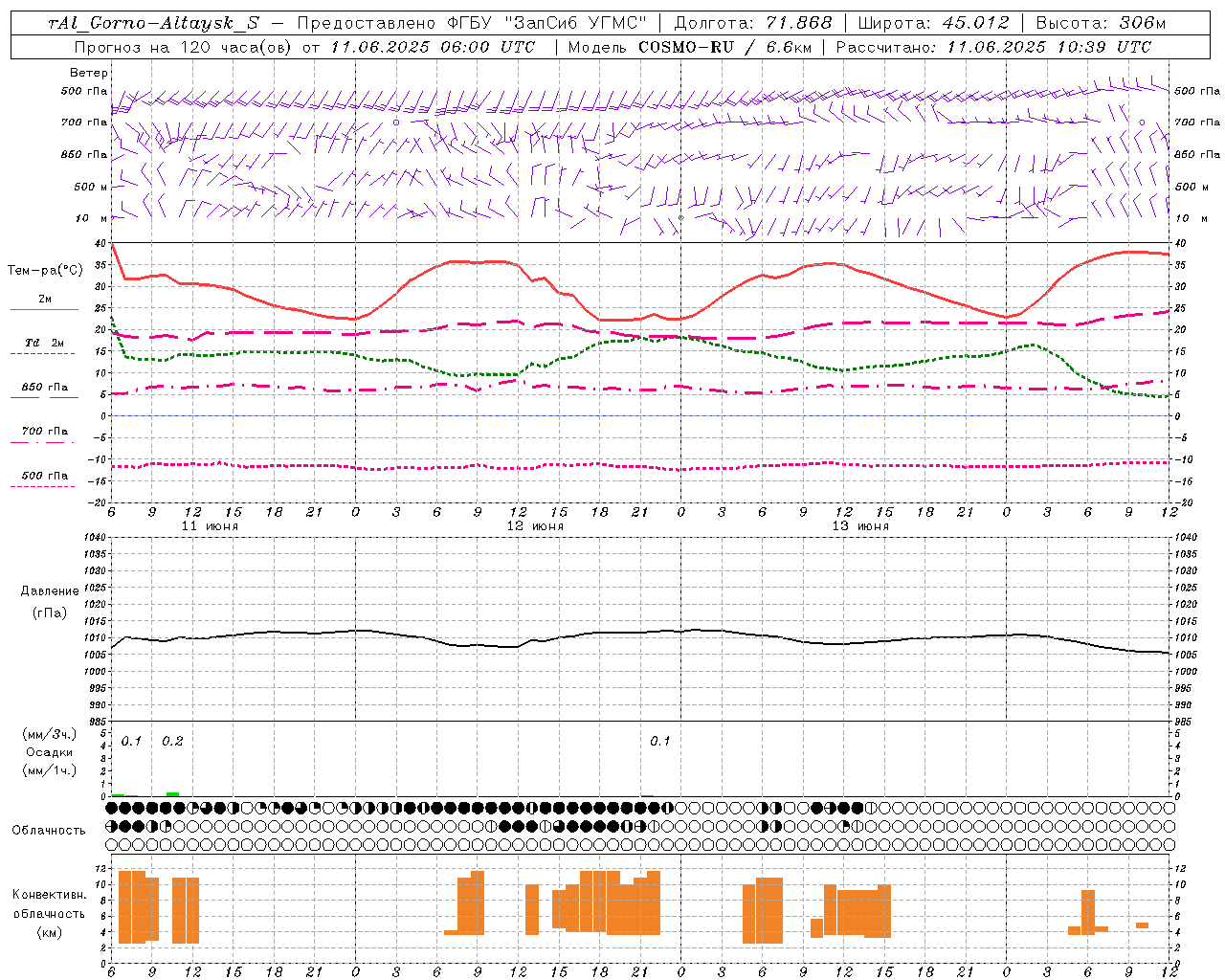Viewport: 1225px width, 980px height.
Task: Click the 1040 label on the pressure left axis
Action: coord(93,538)
